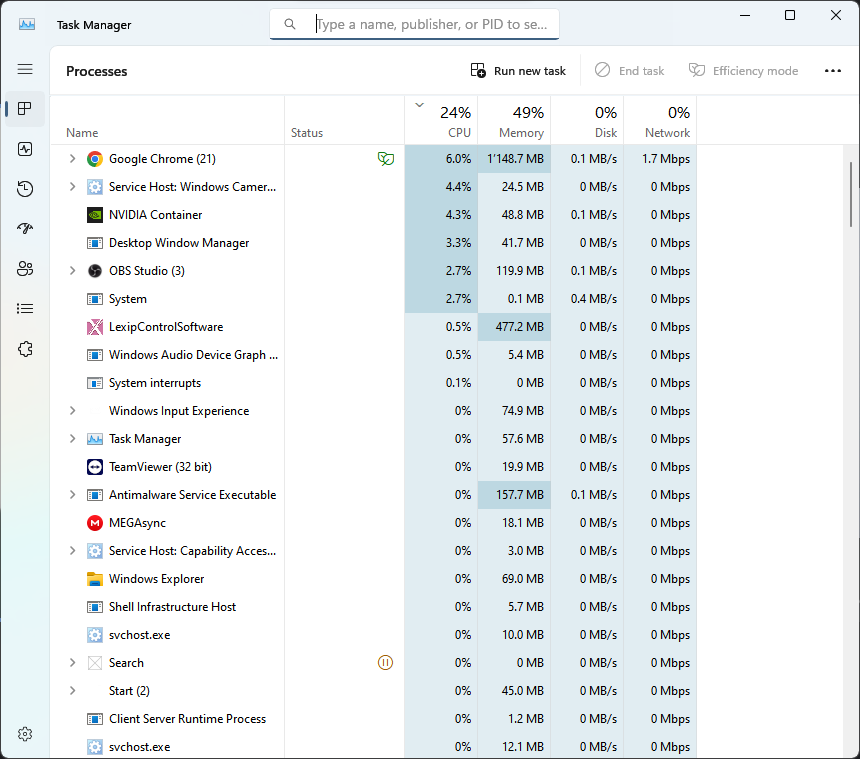Open the Details page in sidebar
The width and height of the screenshot is (860, 759).
[25, 309]
